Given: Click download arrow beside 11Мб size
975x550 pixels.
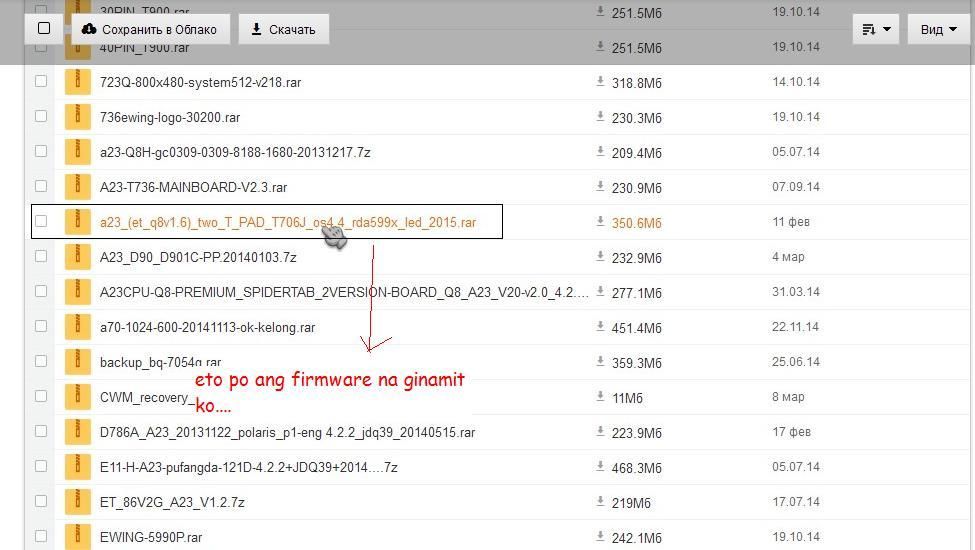Looking at the screenshot, I should click(600, 397).
